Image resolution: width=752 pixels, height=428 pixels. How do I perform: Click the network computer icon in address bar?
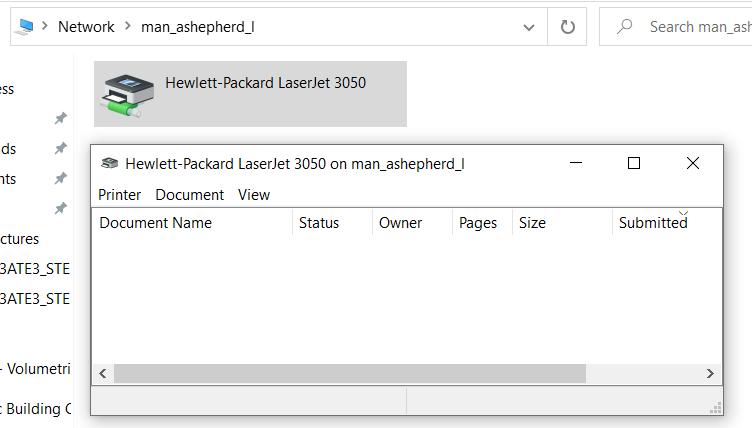coord(25,27)
